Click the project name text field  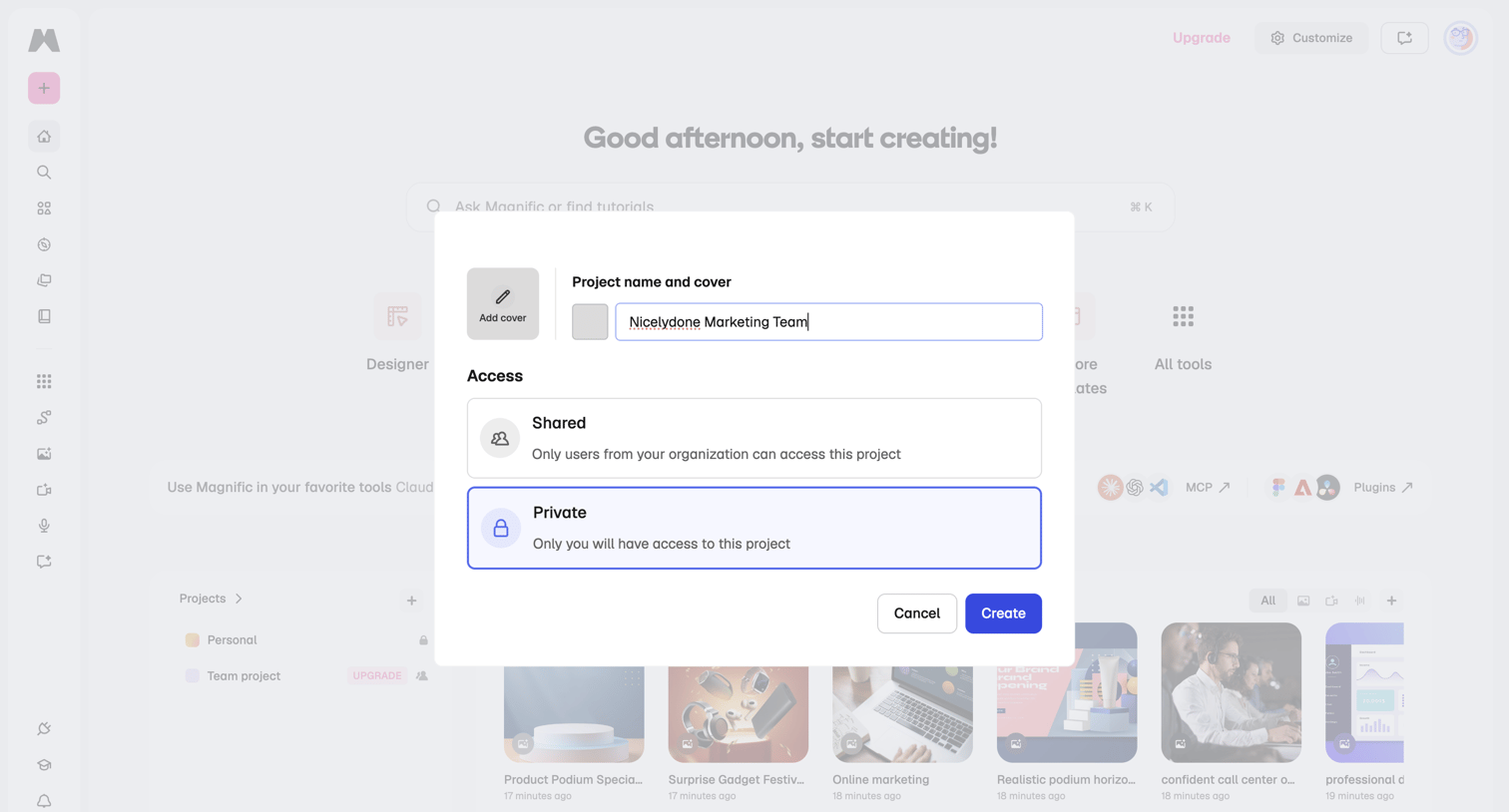pyautogui.click(x=828, y=322)
